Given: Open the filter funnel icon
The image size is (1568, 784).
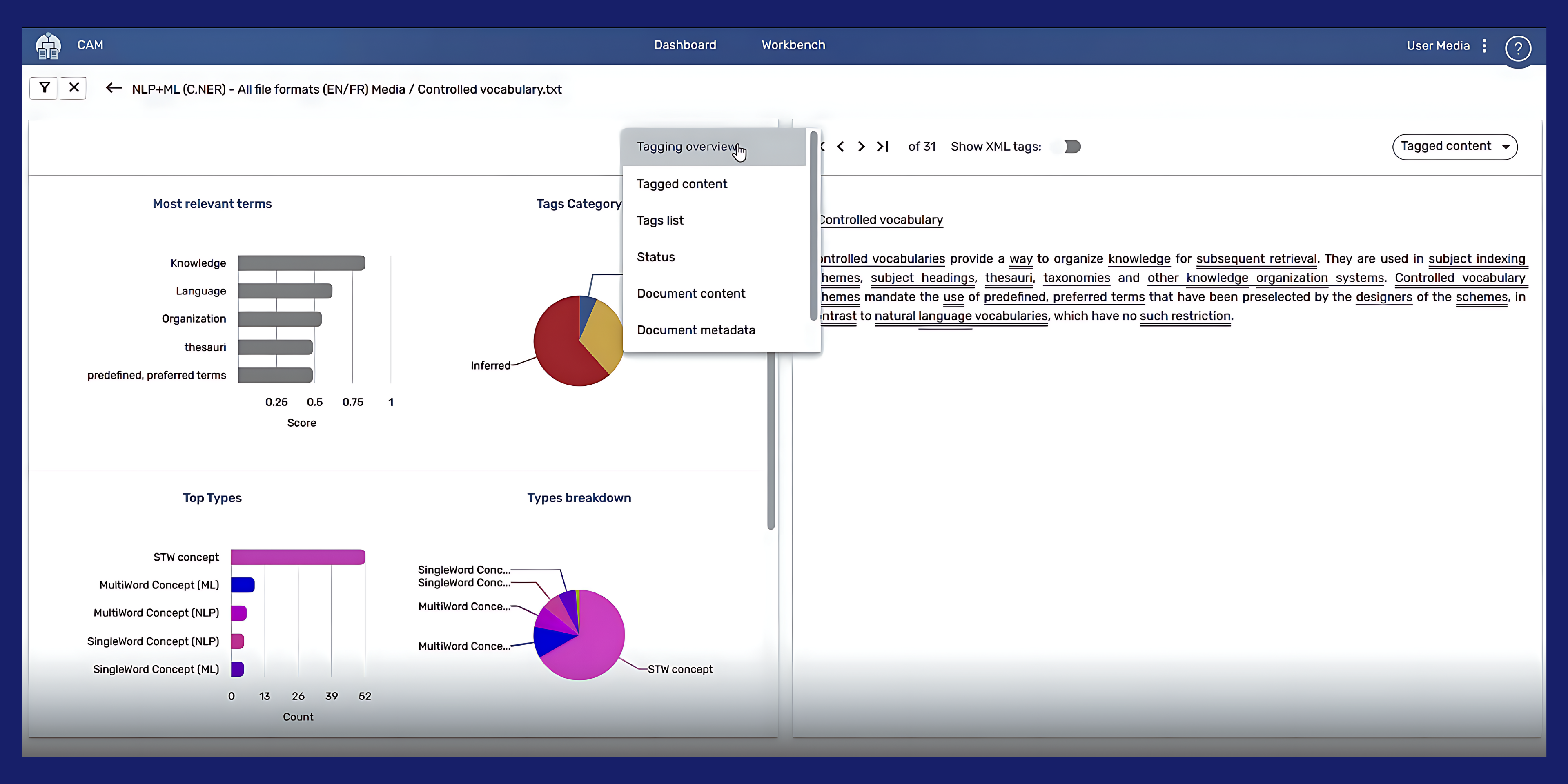Looking at the screenshot, I should [x=44, y=88].
